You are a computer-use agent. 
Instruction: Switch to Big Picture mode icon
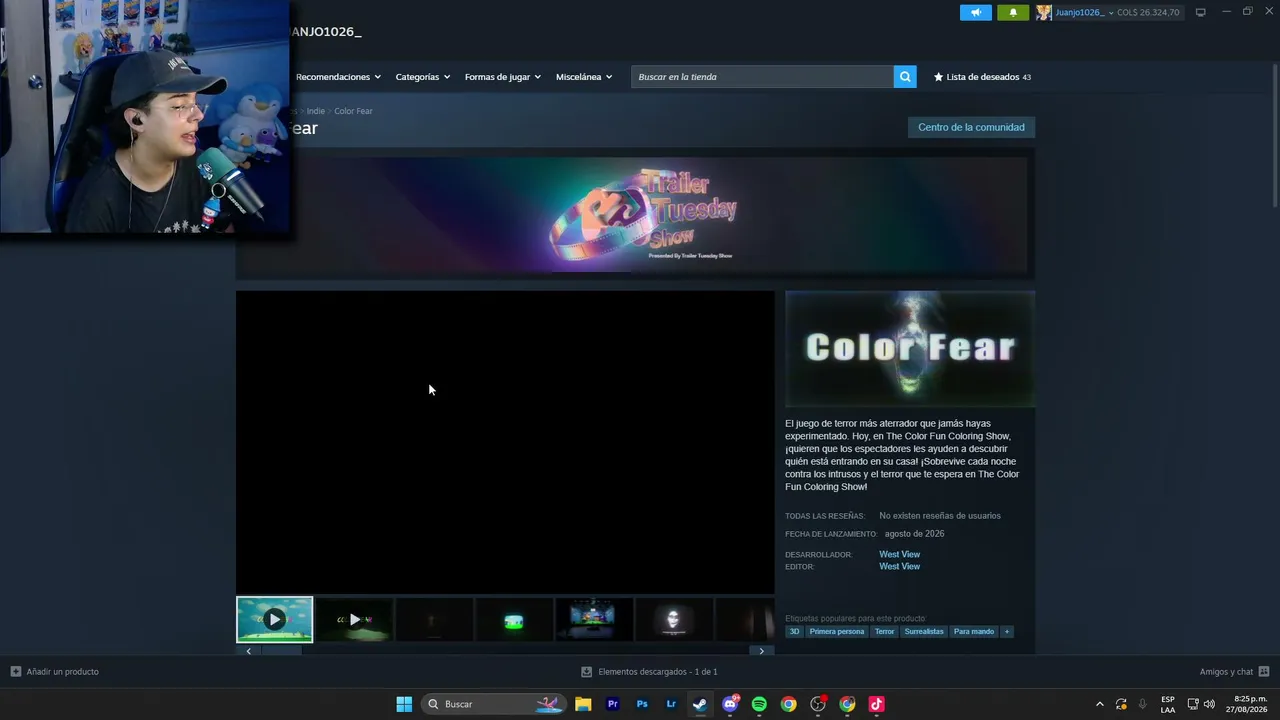1201,13
